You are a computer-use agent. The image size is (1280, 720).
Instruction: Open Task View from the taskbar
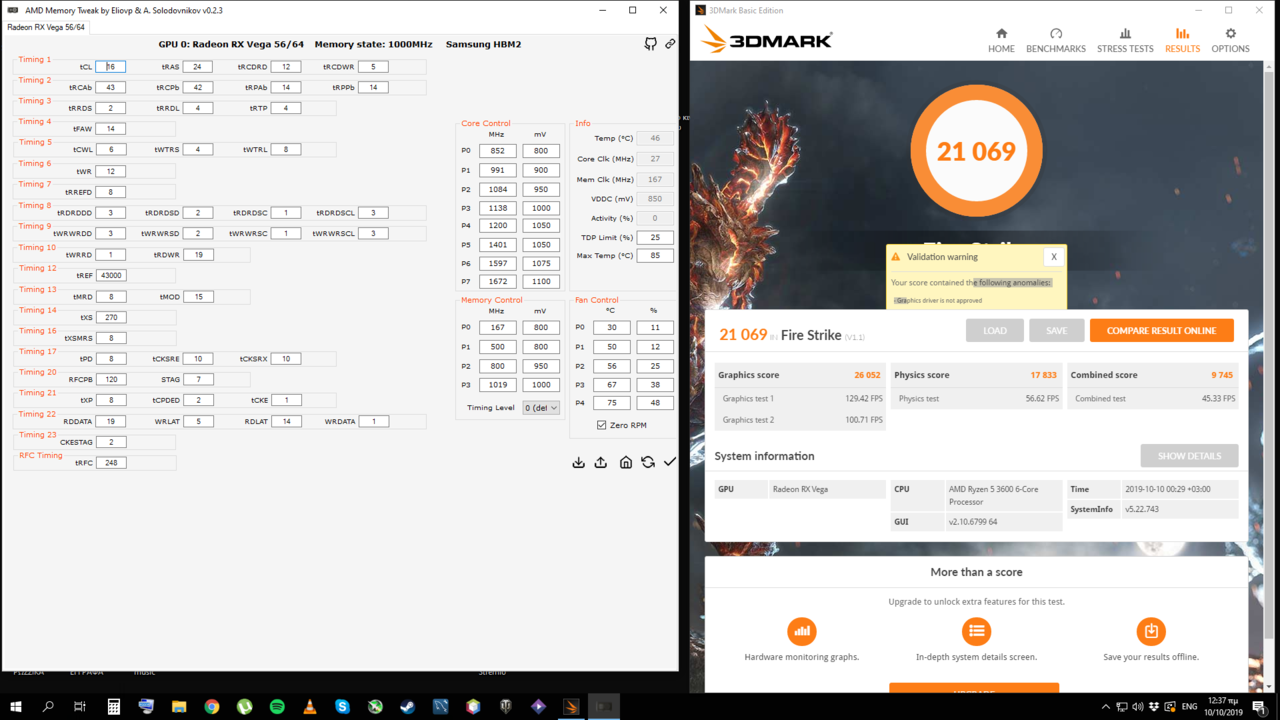pos(80,706)
